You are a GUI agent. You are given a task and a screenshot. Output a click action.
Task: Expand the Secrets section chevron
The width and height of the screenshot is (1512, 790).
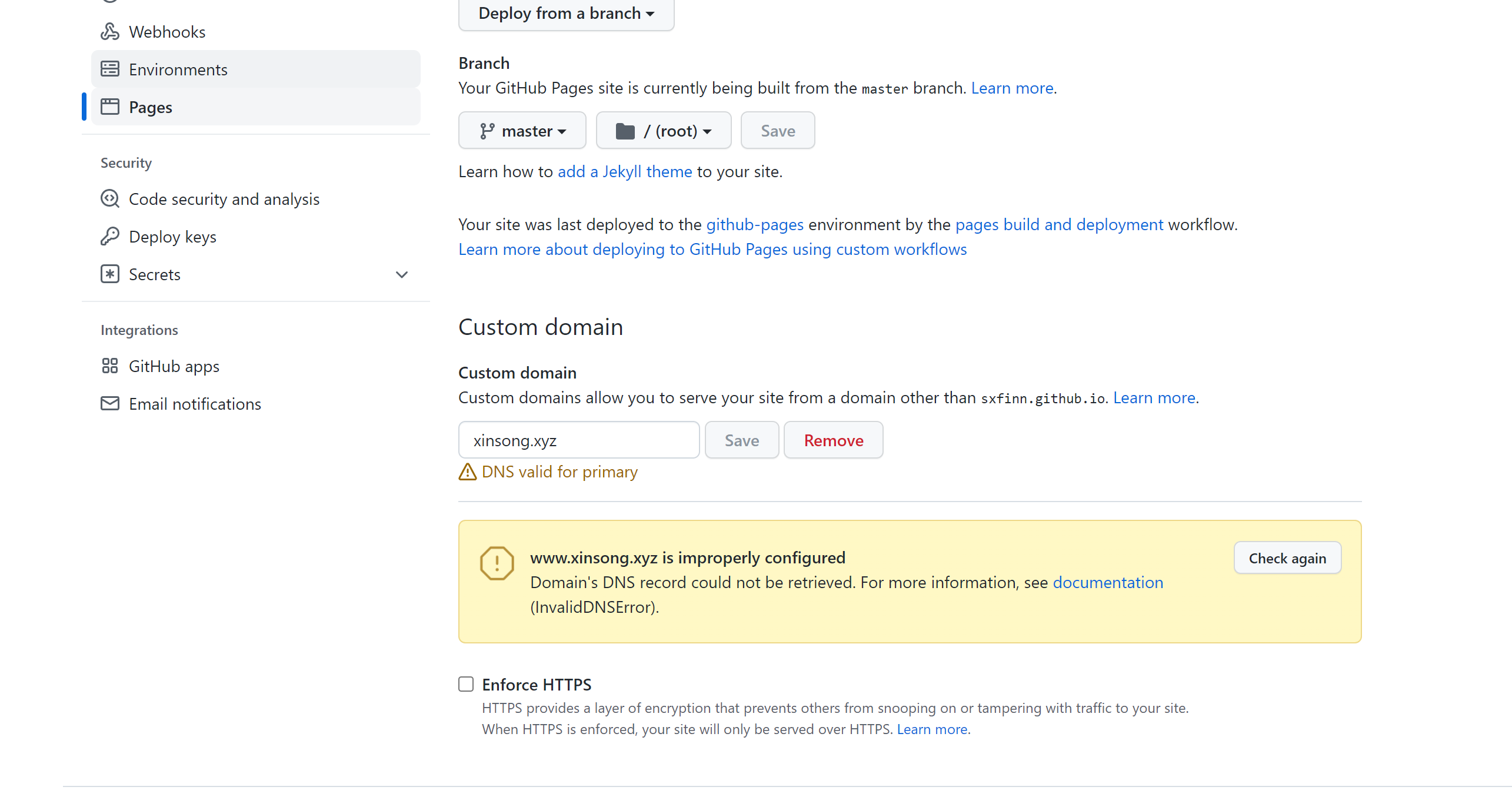pyautogui.click(x=402, y=274)
